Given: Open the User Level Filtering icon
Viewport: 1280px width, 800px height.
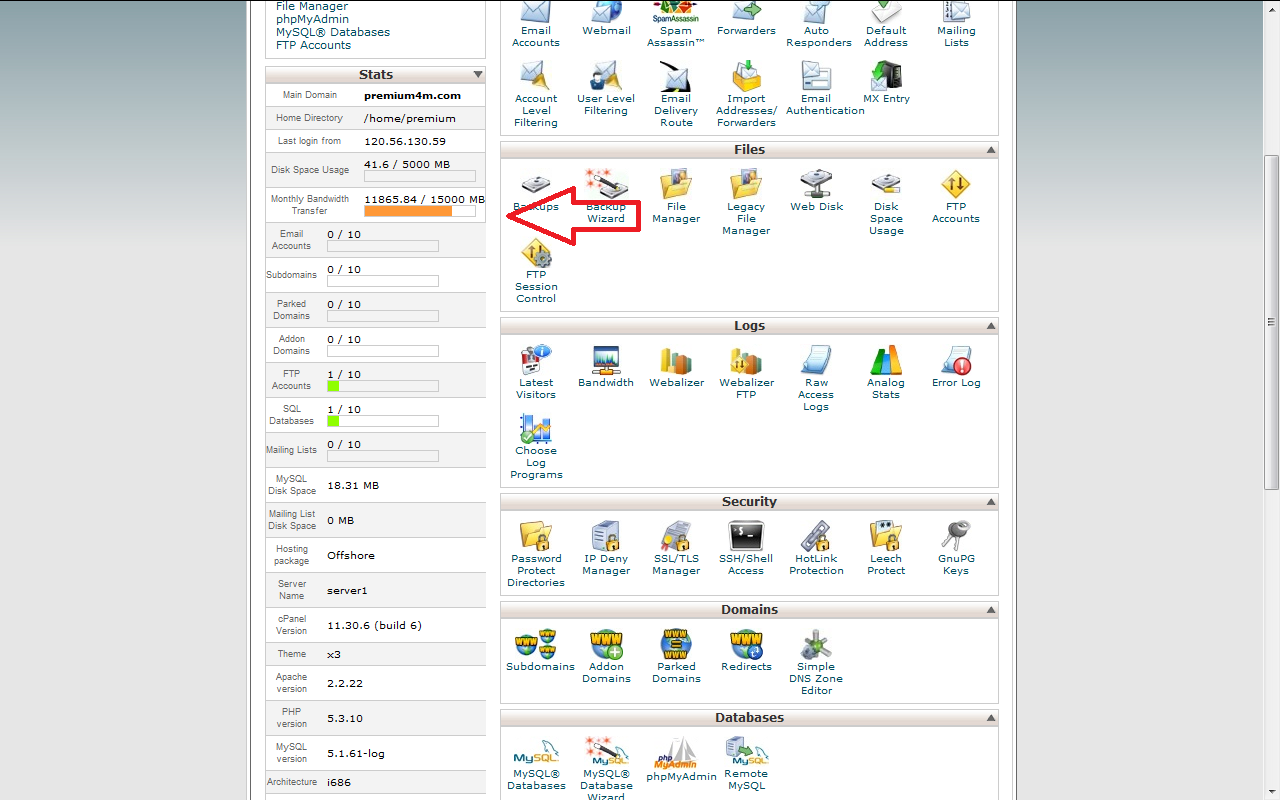Looking at the screenshot, I should coord(606,76).
